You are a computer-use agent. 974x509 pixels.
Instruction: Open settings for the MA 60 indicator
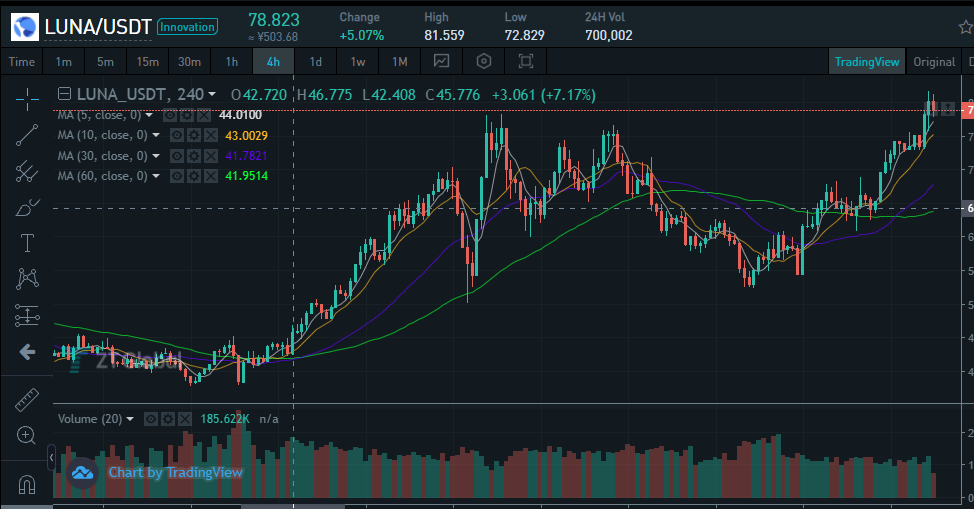click(x=194, y=177)
